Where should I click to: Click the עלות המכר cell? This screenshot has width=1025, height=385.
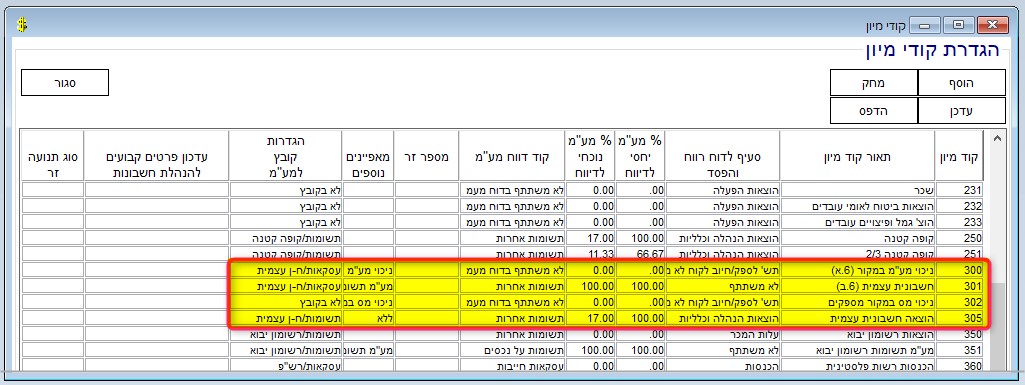click(723, 334)
